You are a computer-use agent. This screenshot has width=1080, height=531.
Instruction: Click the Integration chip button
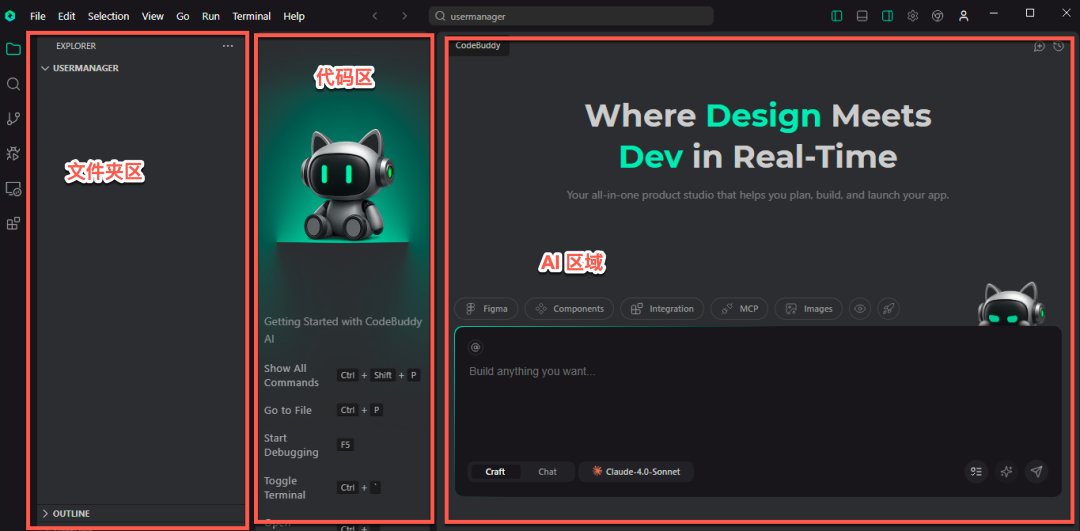[662, 309]
